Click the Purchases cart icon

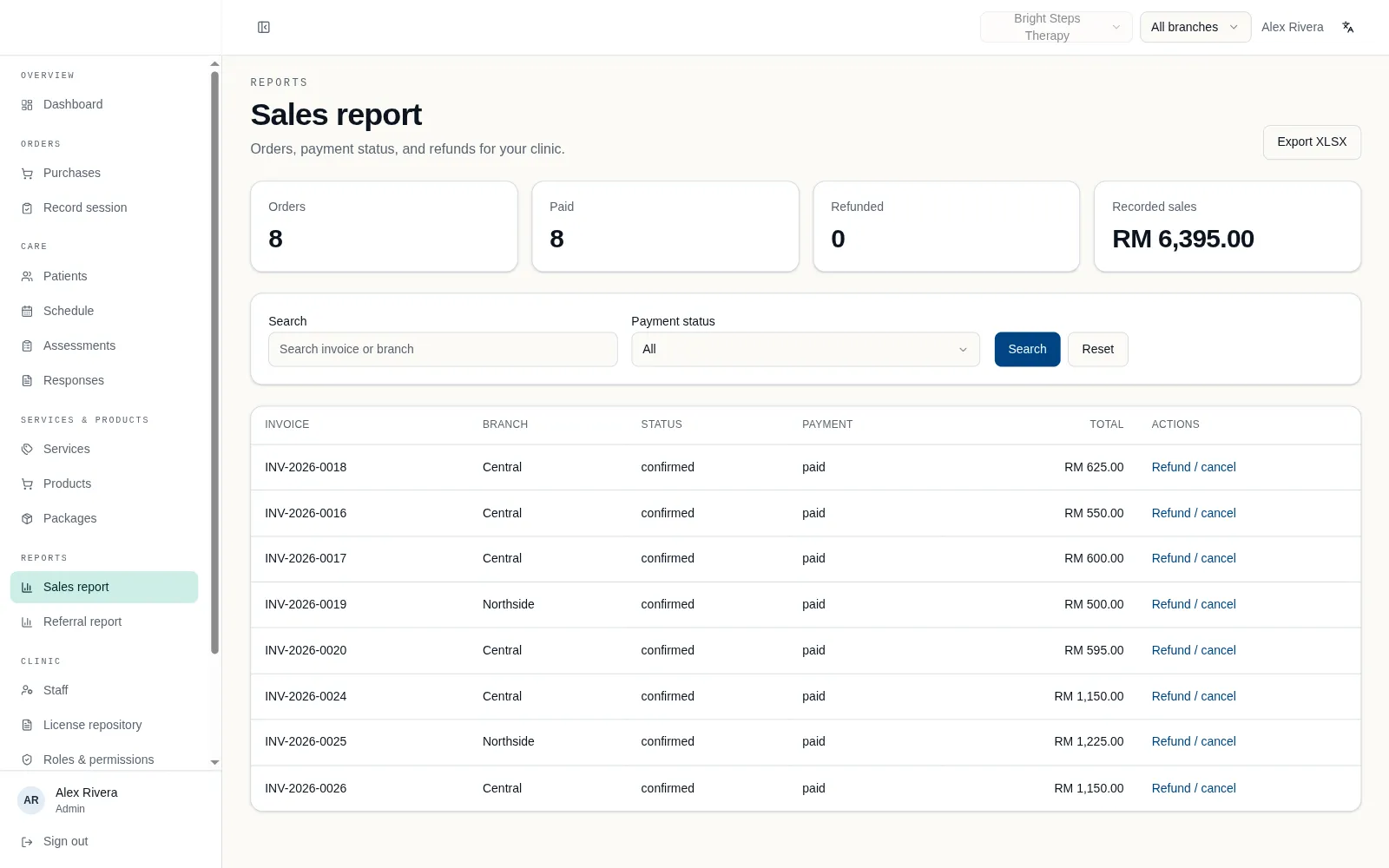click(x=27, y=174)
